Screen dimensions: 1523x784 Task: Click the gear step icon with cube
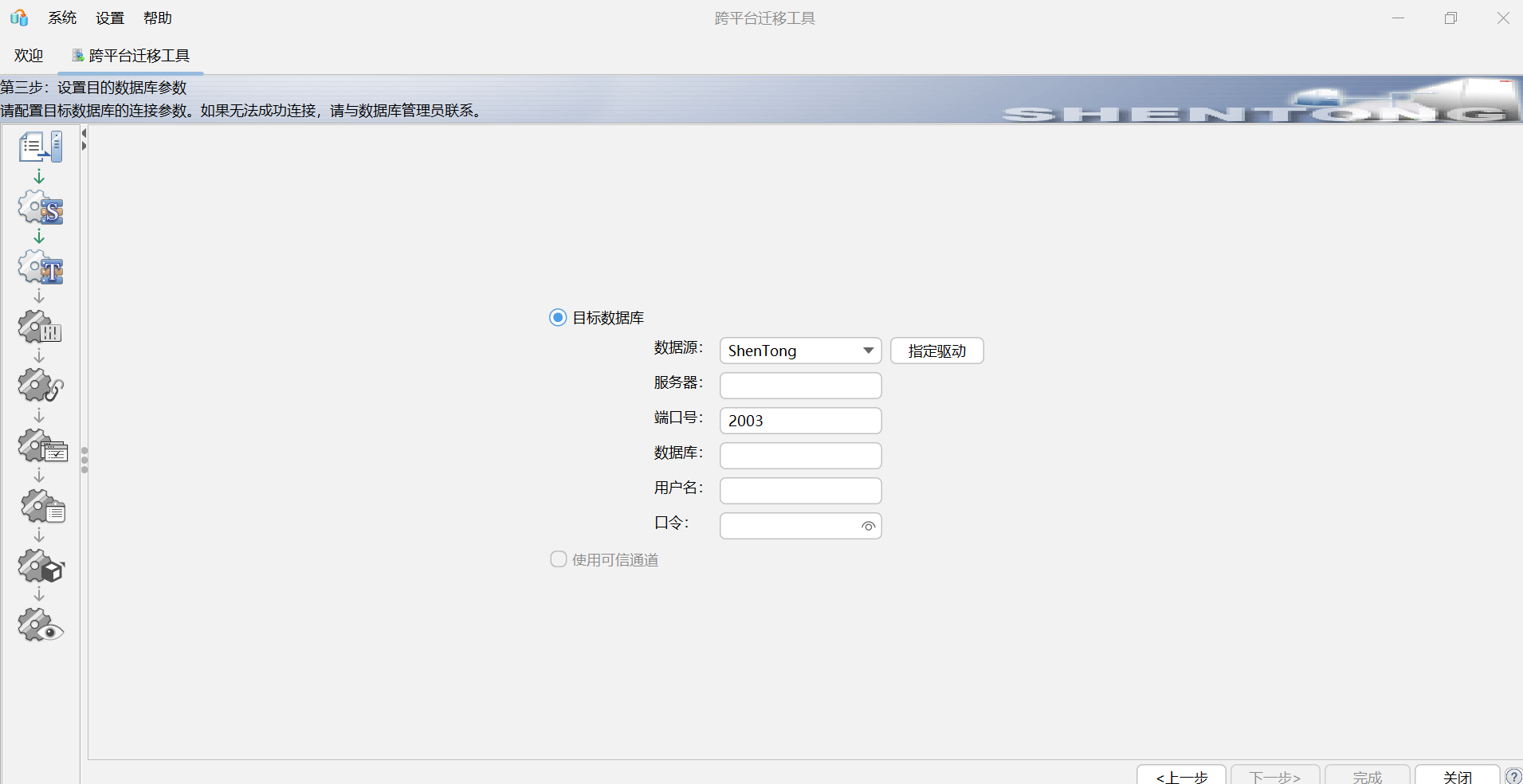tap(41, 566)
